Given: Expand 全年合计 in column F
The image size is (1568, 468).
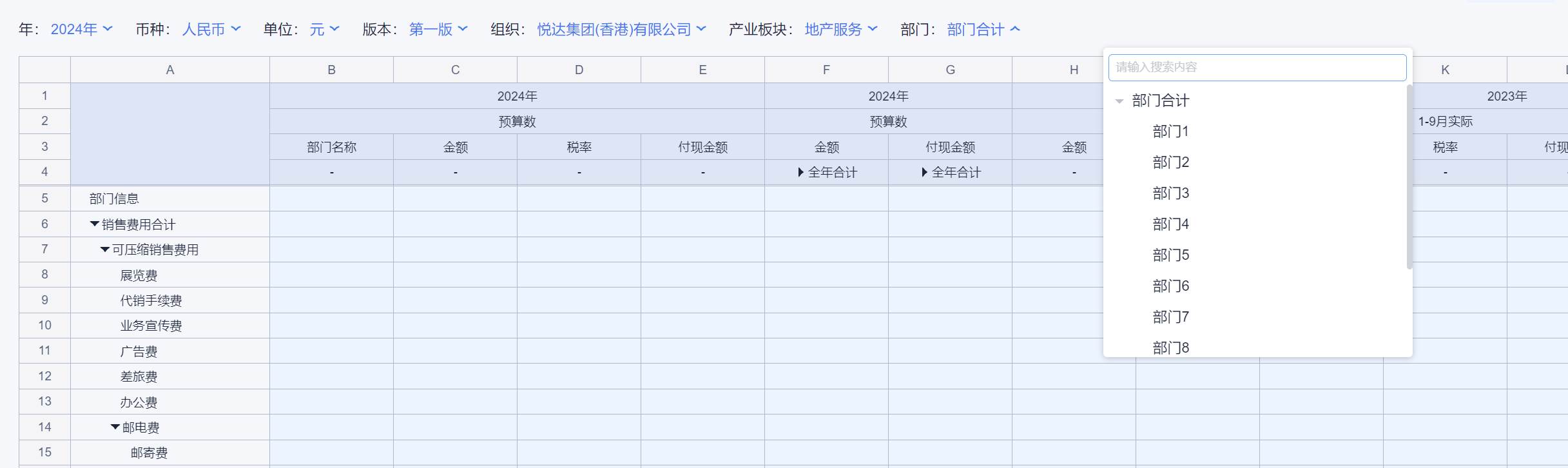Looking at the screenshot, I should click(800, 172).
